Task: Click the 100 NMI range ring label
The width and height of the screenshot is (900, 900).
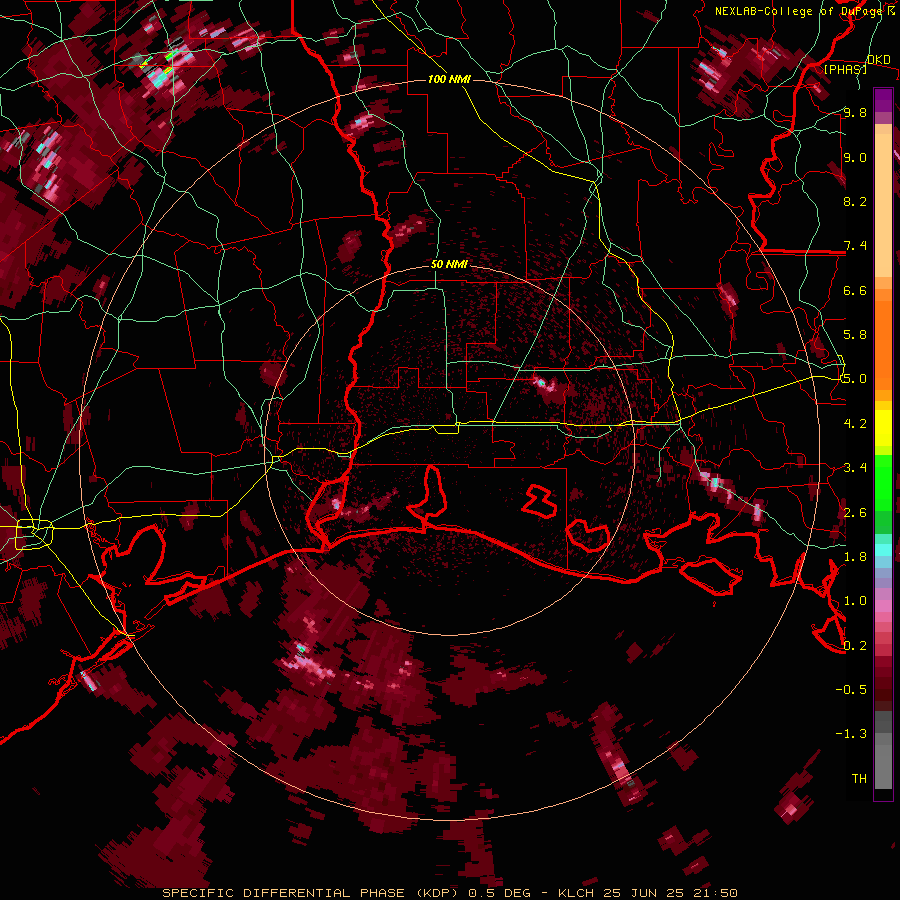Action: point(449,79)
